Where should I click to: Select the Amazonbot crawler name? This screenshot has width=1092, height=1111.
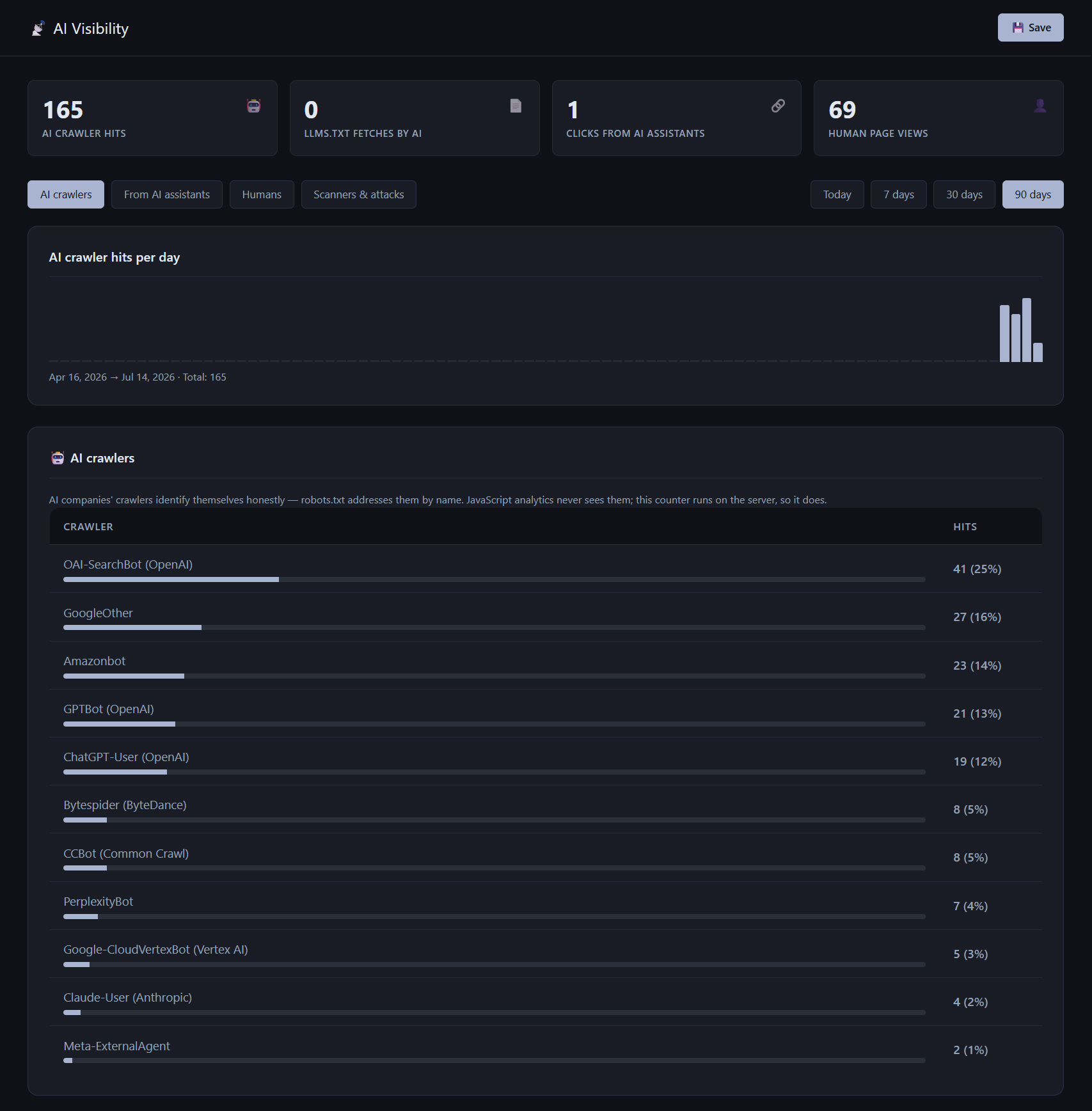pyautogui.click(x=95, y=661)
